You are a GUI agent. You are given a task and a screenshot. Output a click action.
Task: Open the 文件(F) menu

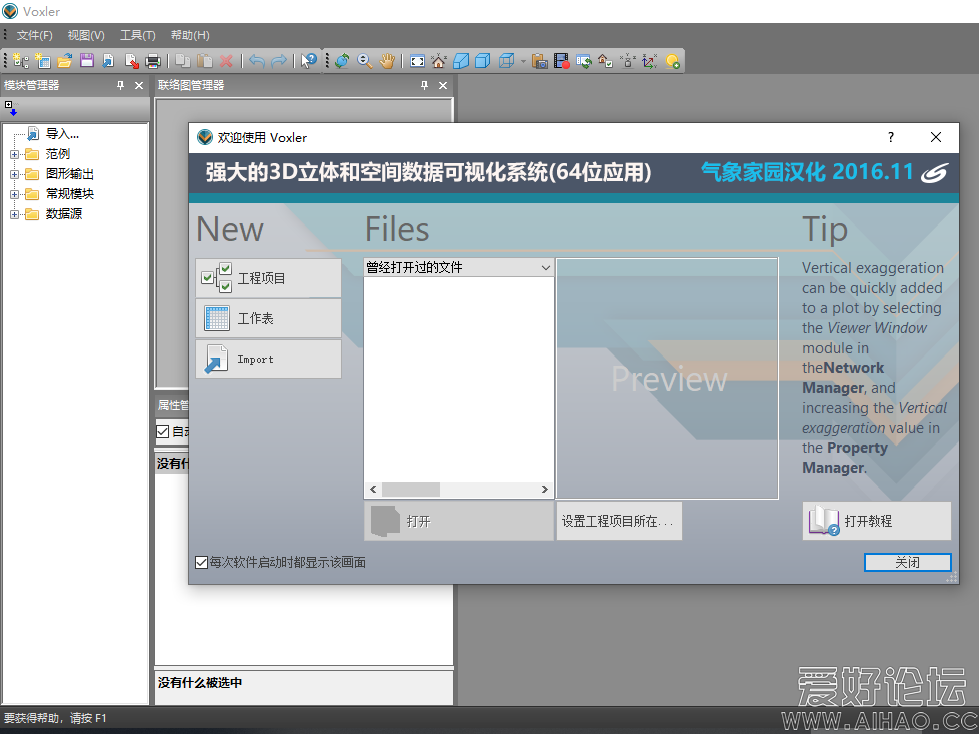(34, 35)
